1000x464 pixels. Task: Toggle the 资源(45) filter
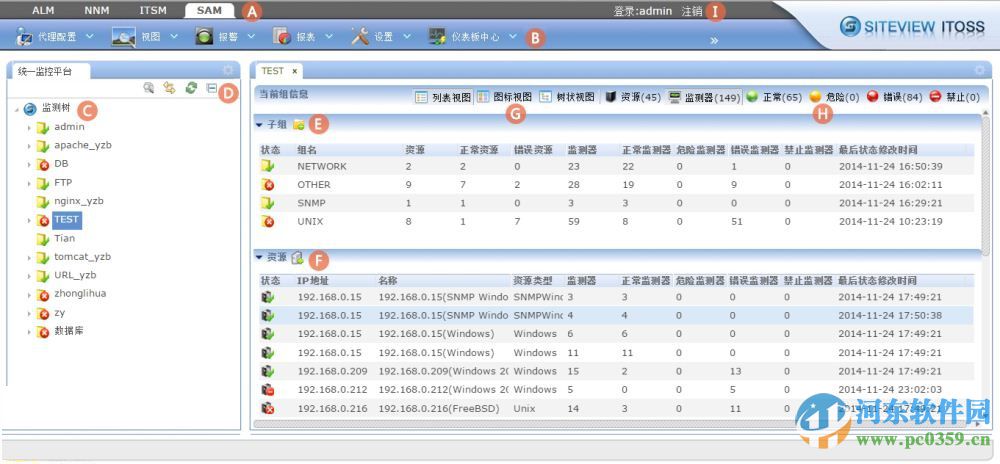point(633,97)
